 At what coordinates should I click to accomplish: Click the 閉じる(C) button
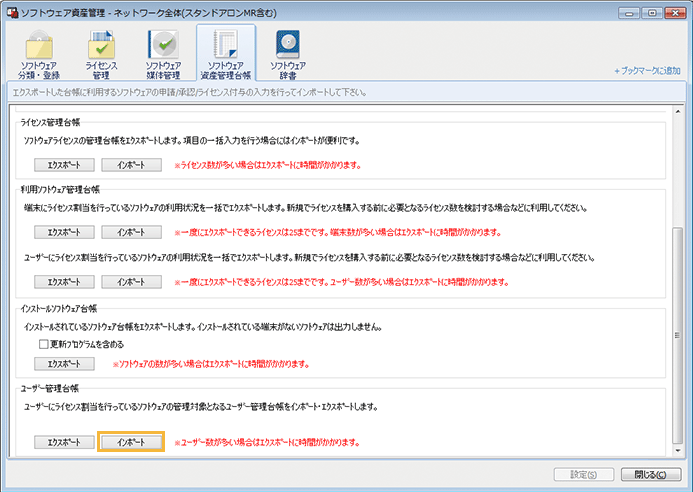(x=651, y=474)
